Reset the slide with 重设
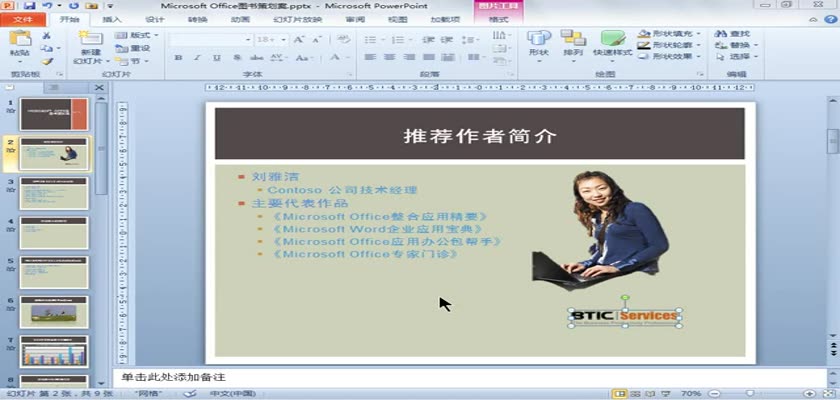Viewport: 840px width, 400px height. coord(132,48)
